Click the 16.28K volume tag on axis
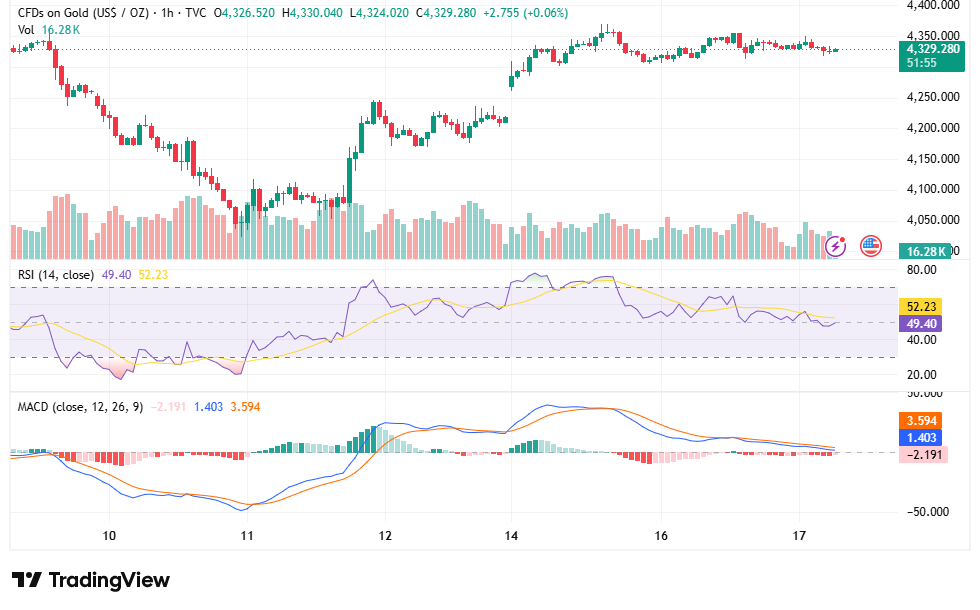980x610 pixels. tap(925, 251)
